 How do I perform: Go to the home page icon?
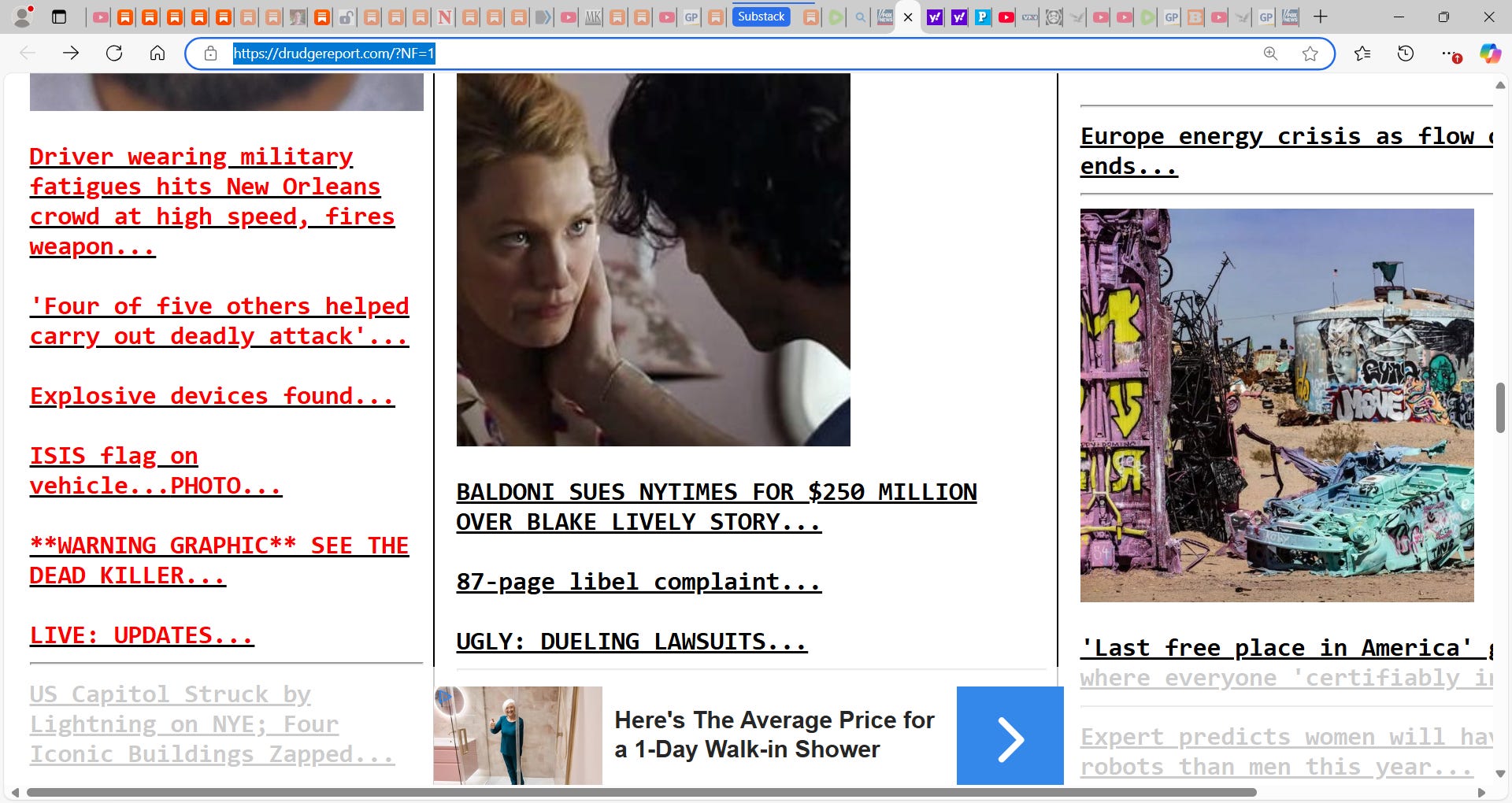pos(157,53)
